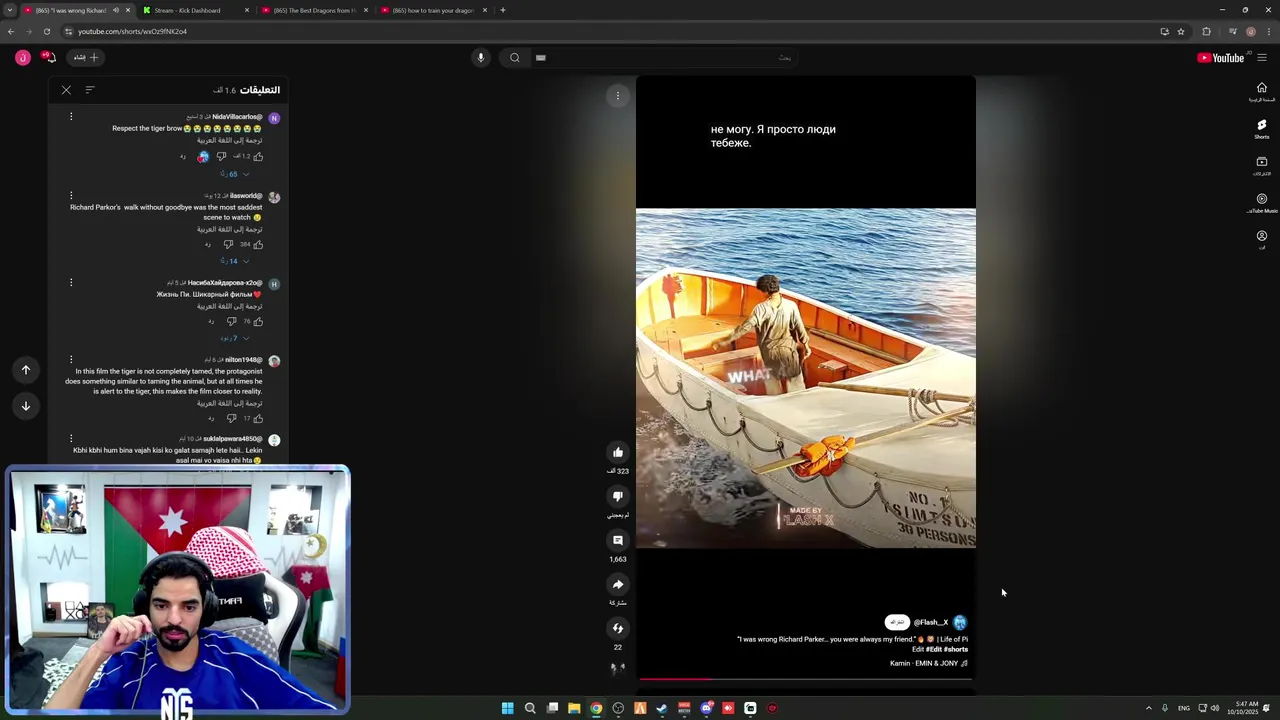Open comments via the 1,663 comment icon
The height and width of the screenshot is (720, 1280).
coord(618,540)
